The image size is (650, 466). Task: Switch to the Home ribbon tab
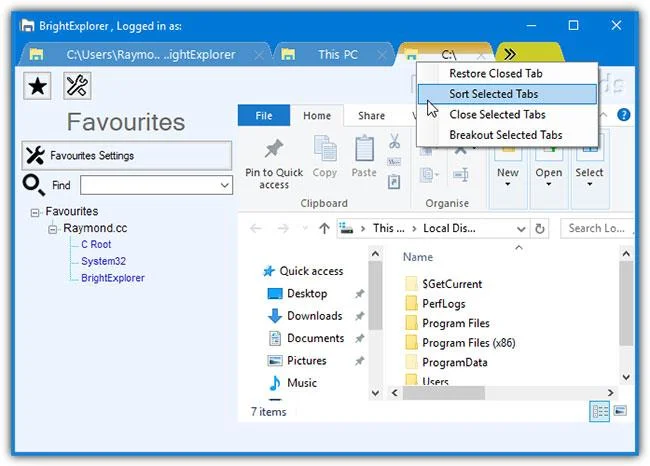pos(317,116)
